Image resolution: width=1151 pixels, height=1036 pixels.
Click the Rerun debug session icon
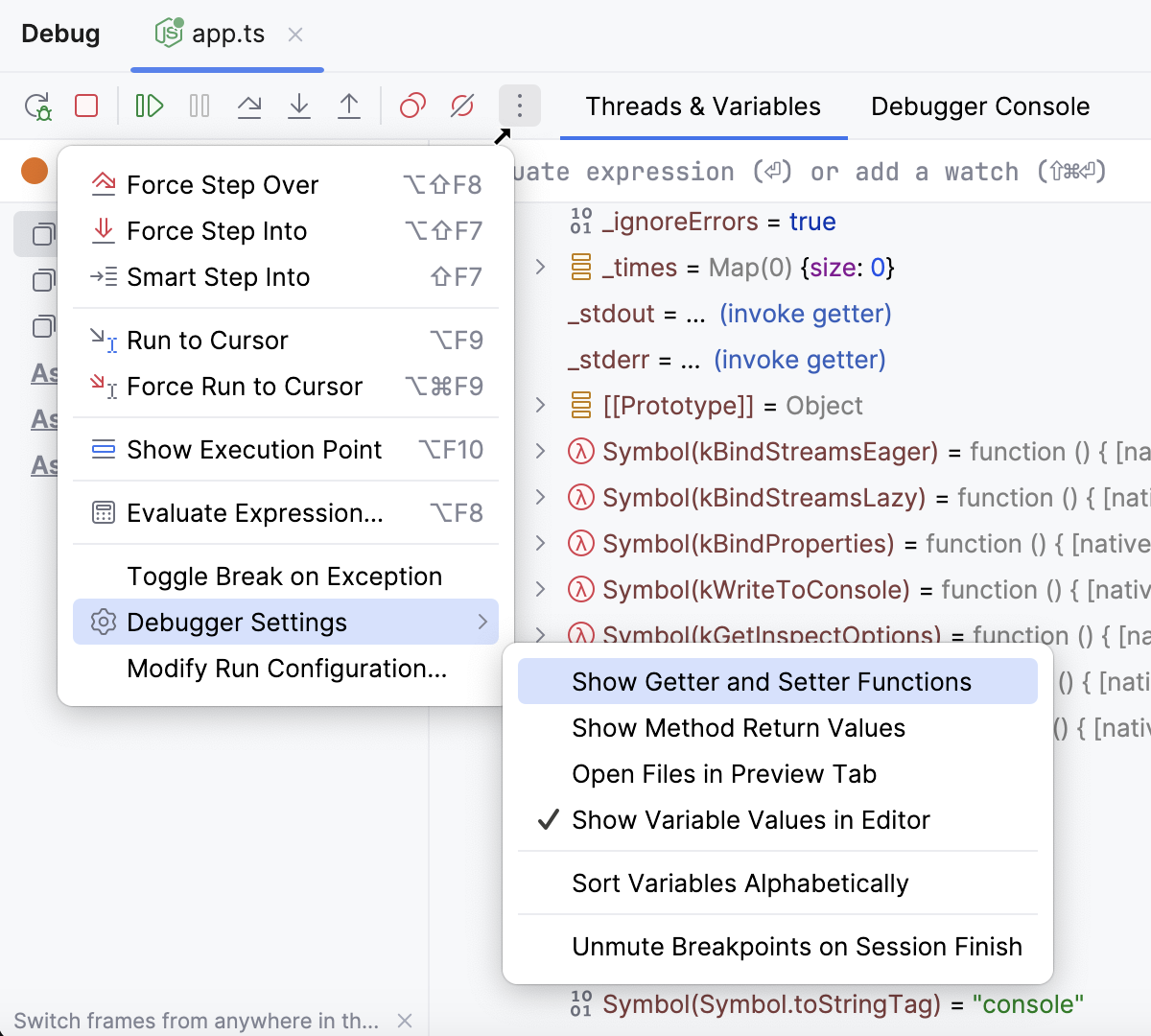coord(38,106)
